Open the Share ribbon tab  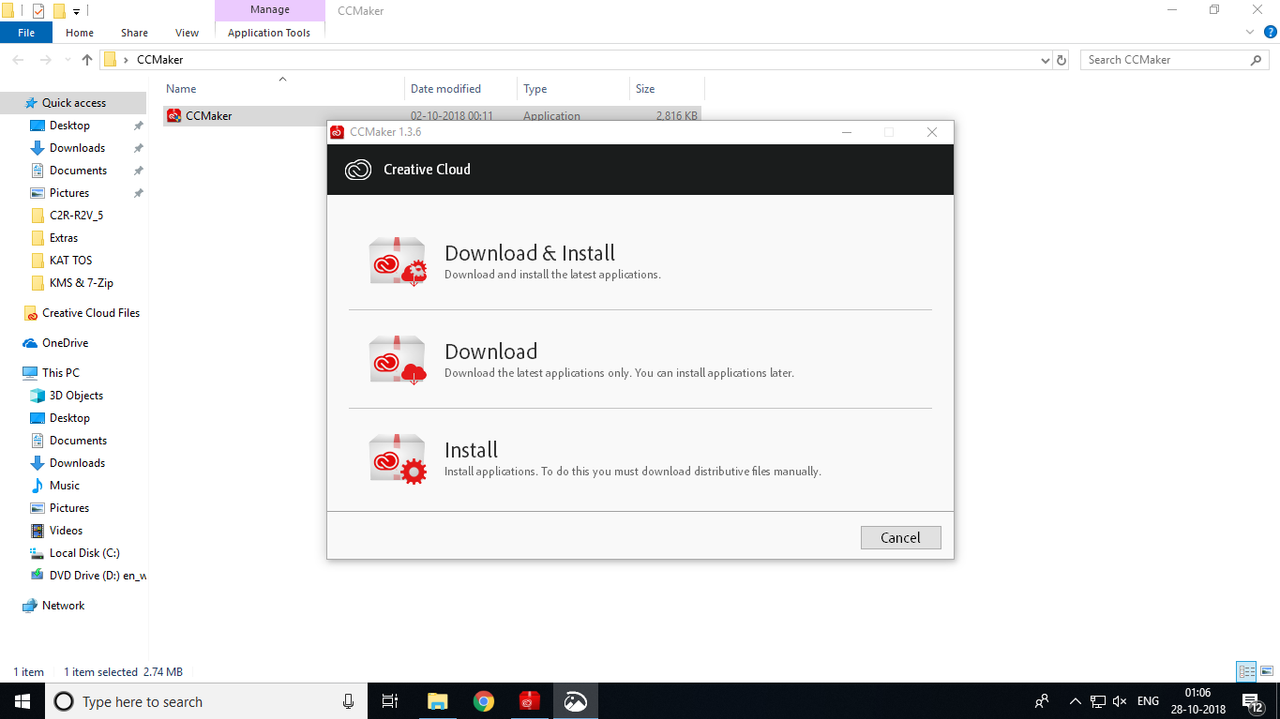point(134,32)
